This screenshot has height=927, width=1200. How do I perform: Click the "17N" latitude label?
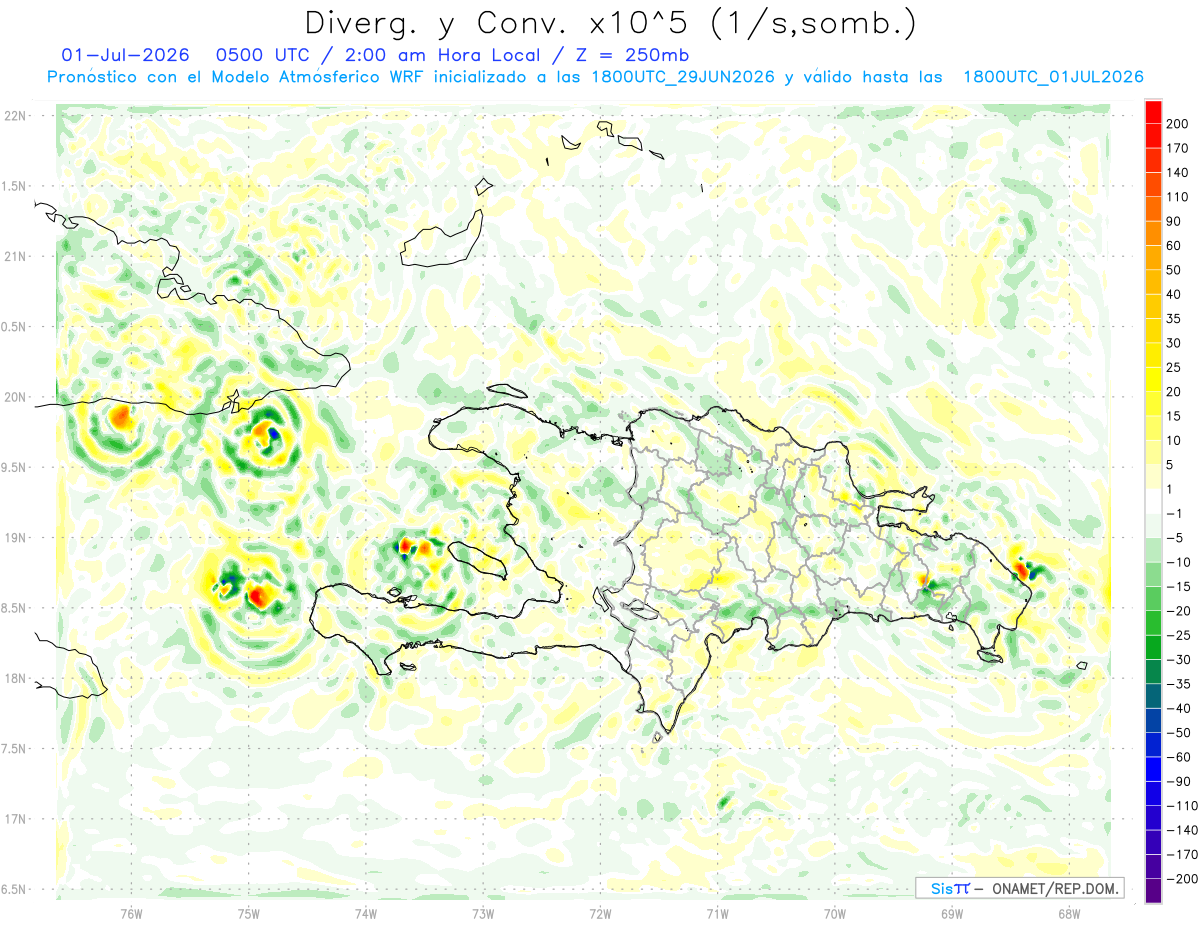(x=15, y=819)
